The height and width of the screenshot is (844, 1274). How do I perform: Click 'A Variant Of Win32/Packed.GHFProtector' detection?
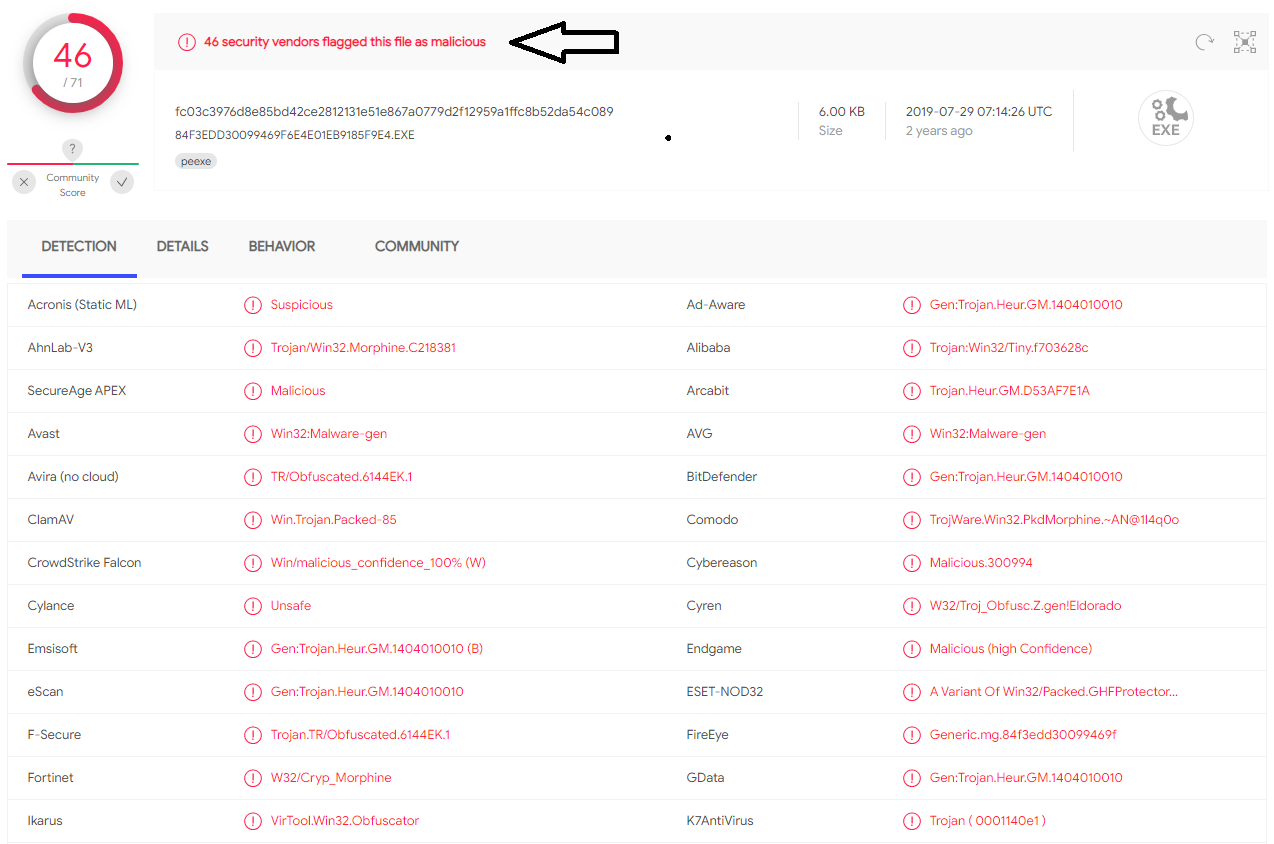point(1054,692)
